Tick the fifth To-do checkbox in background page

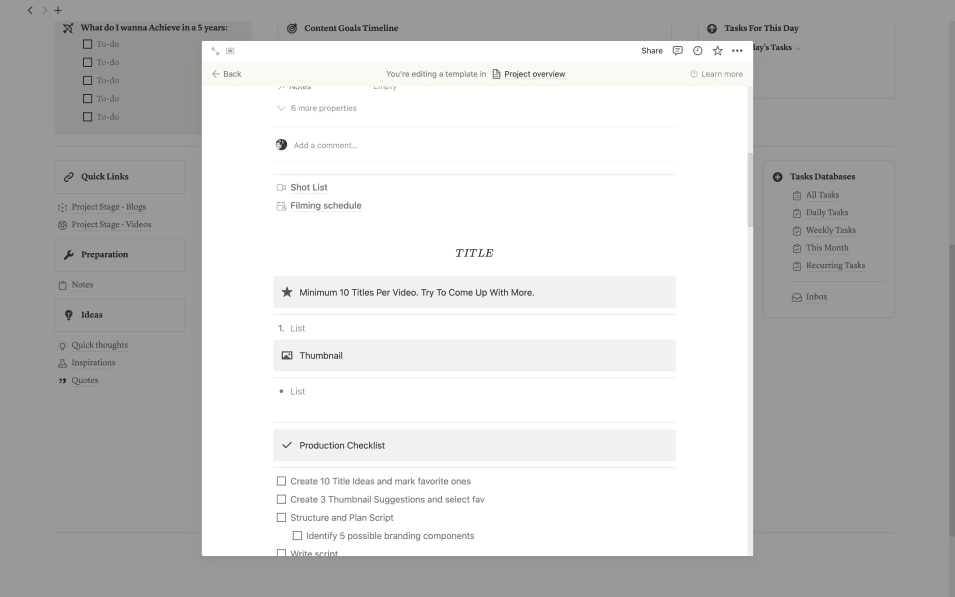point(87,117)
